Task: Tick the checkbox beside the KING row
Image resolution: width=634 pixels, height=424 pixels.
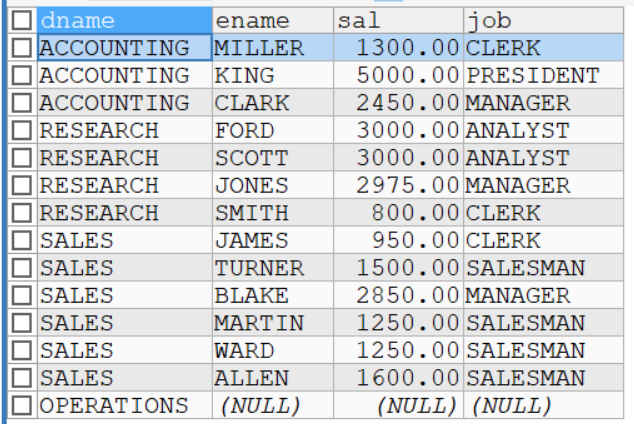Action: tap(24, 76)
